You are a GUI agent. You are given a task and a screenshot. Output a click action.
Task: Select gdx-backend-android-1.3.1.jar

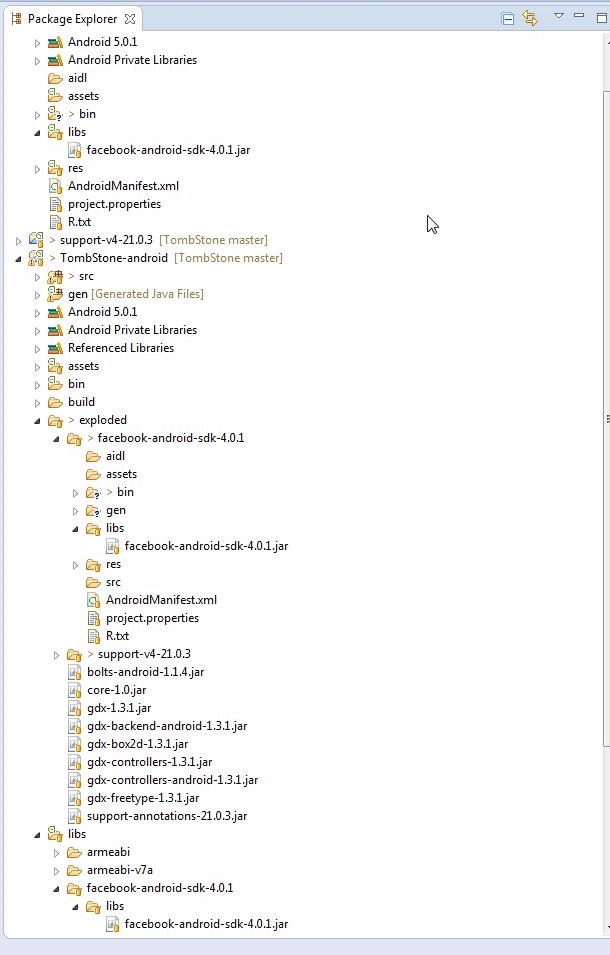coord(167,726)
